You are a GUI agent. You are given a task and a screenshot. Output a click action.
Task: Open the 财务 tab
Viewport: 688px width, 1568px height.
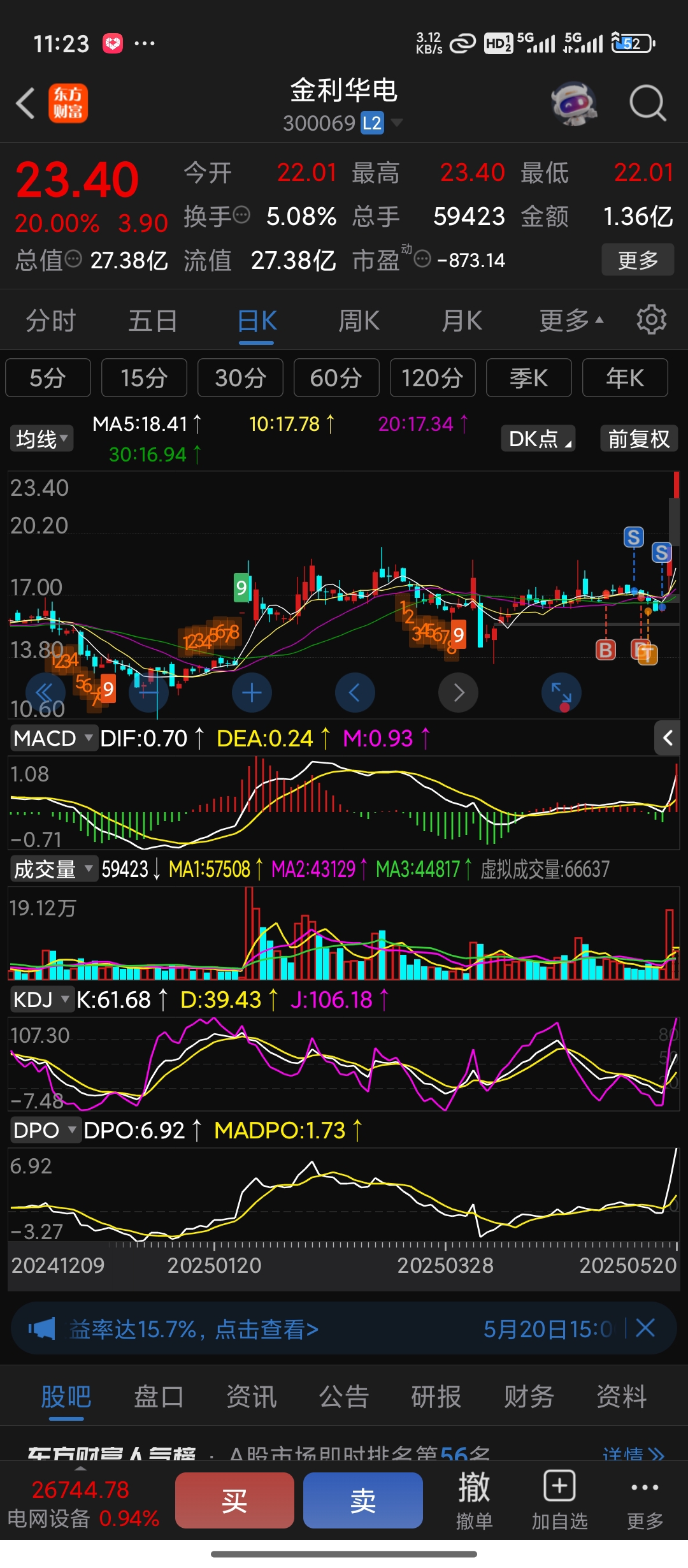(x=529, y=1397)
